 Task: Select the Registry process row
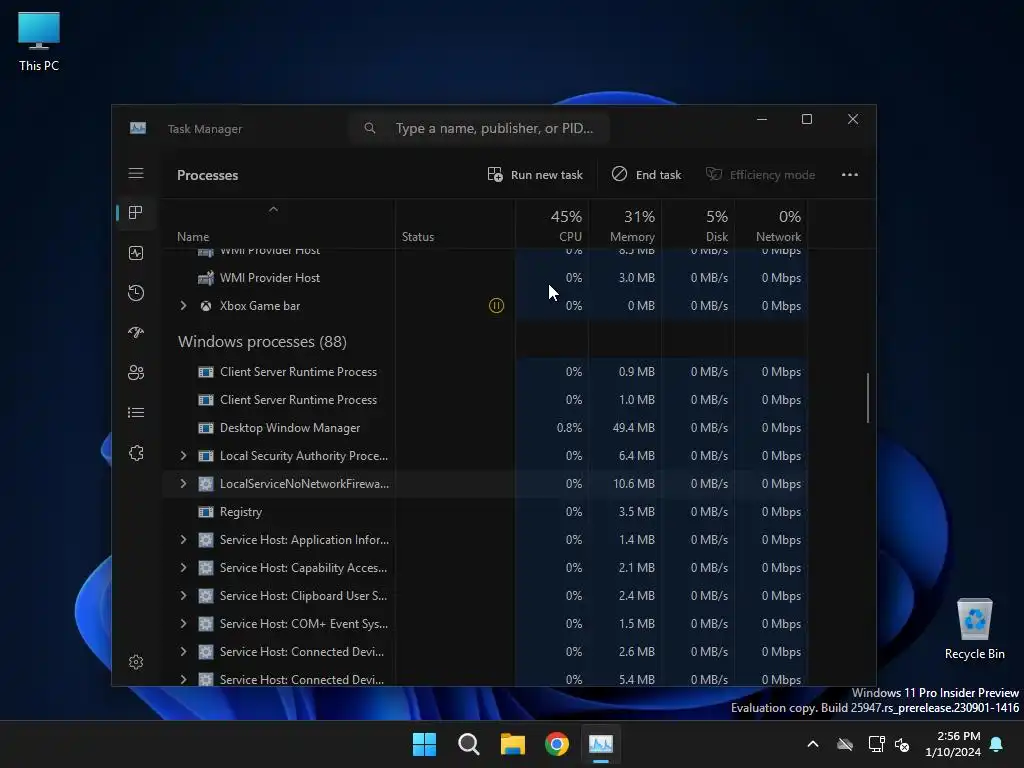pos(485,512)
